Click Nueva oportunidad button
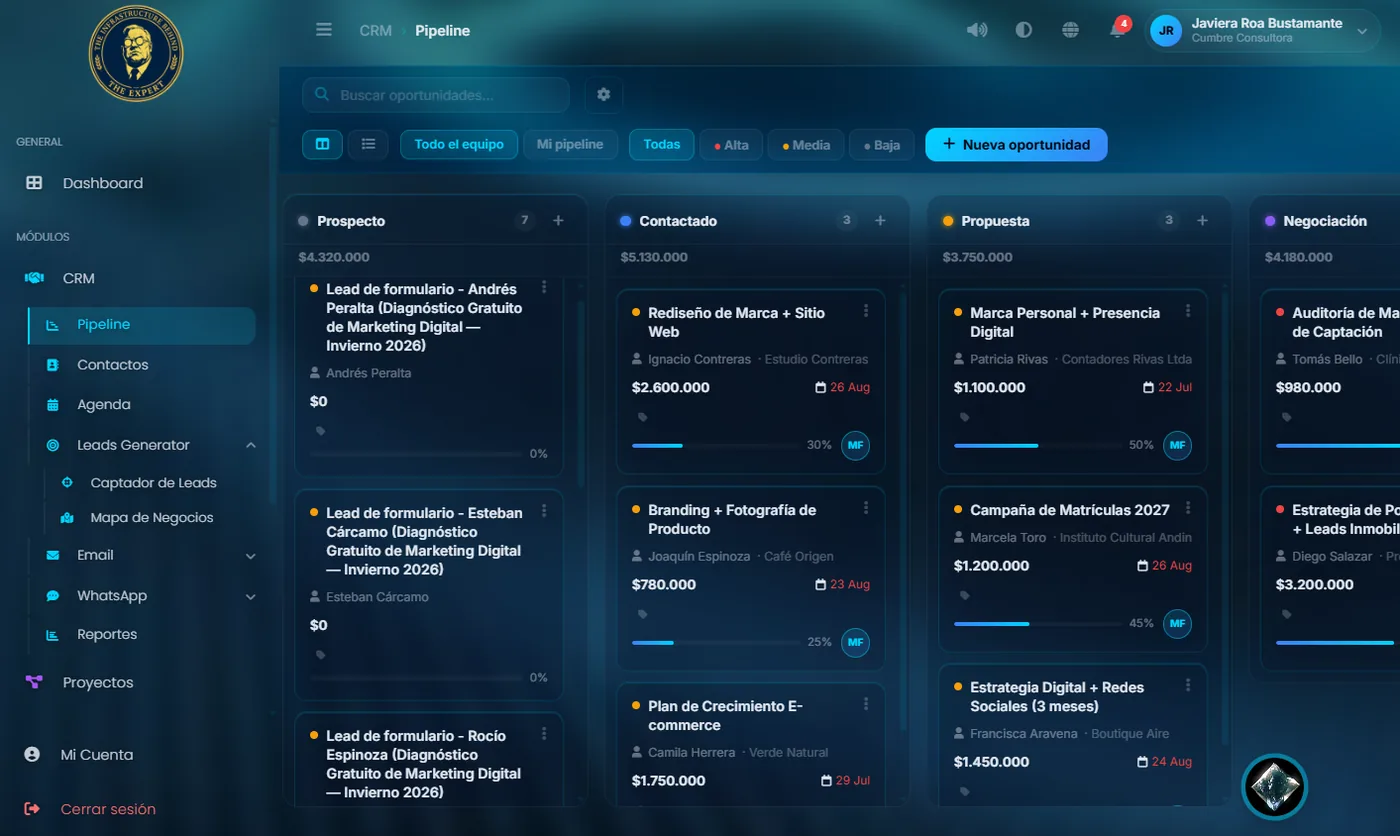 (1016, 144)
